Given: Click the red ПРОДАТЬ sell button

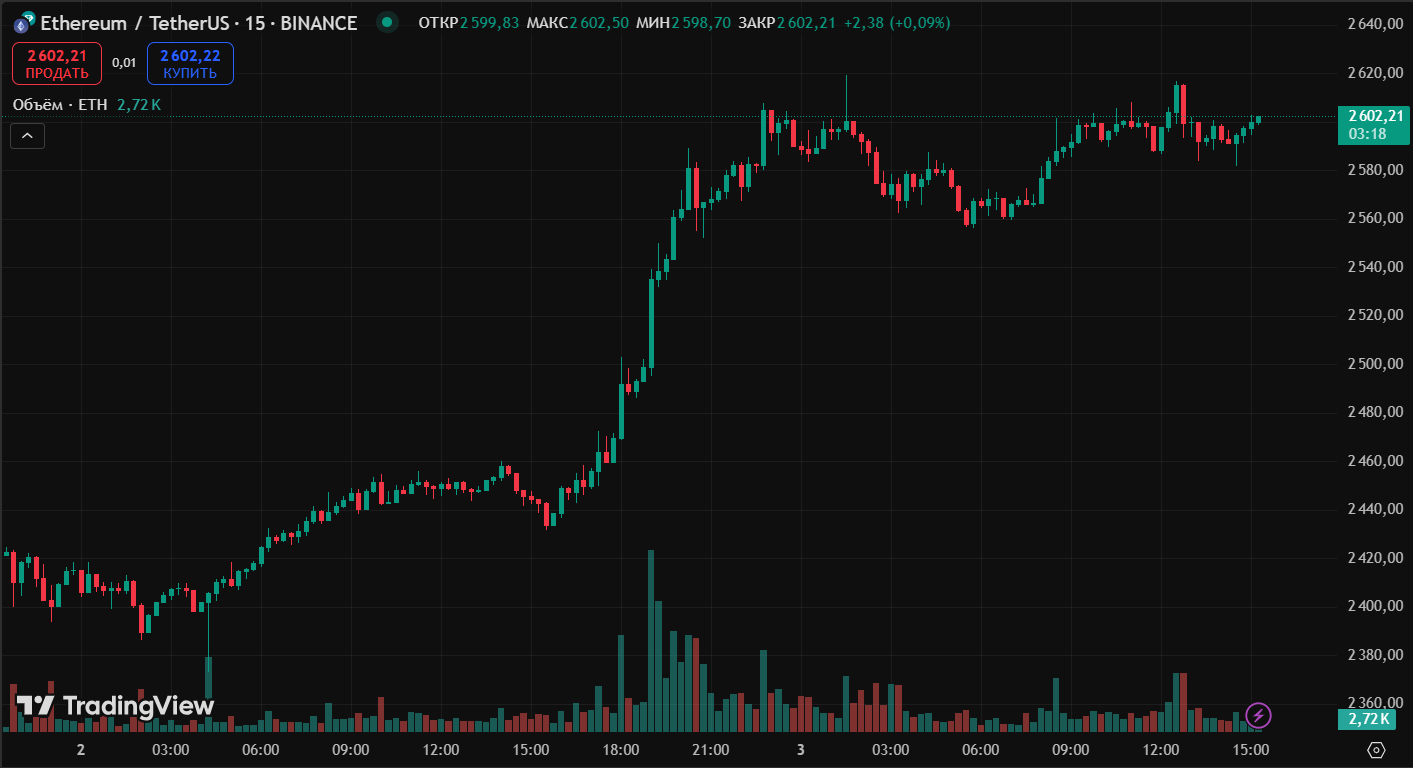Looking at the screenshot, I should click(57, 63).
